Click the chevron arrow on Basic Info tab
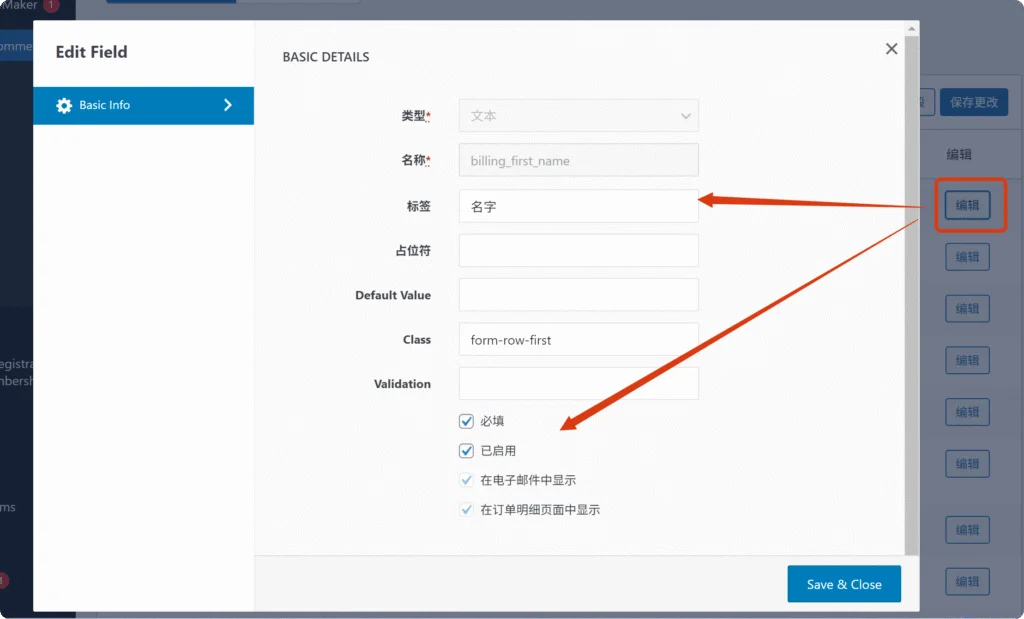Viewport: 1024px width, 619px height. (228, 105)
